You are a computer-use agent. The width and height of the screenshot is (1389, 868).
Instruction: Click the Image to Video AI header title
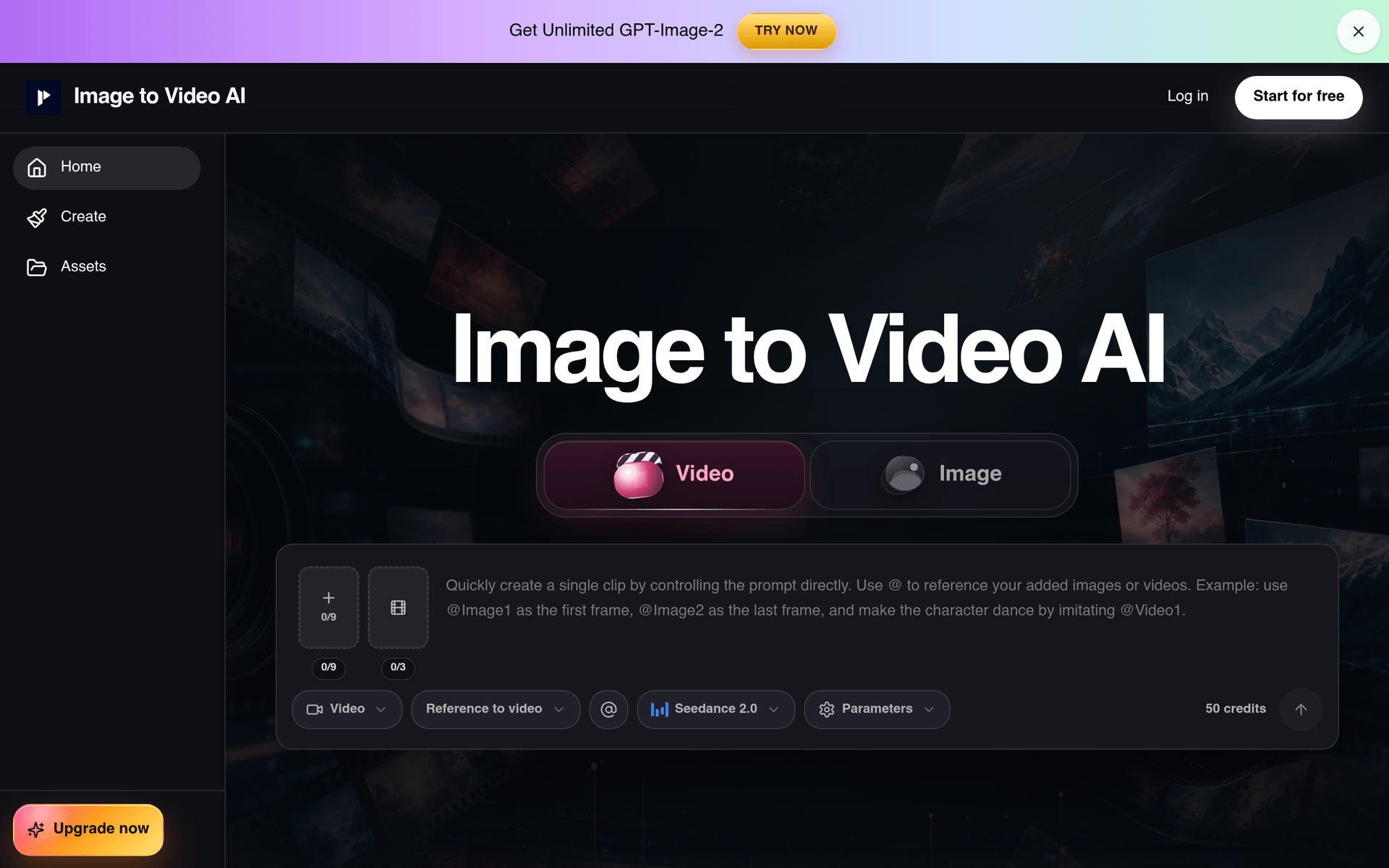tap(159, 96)
